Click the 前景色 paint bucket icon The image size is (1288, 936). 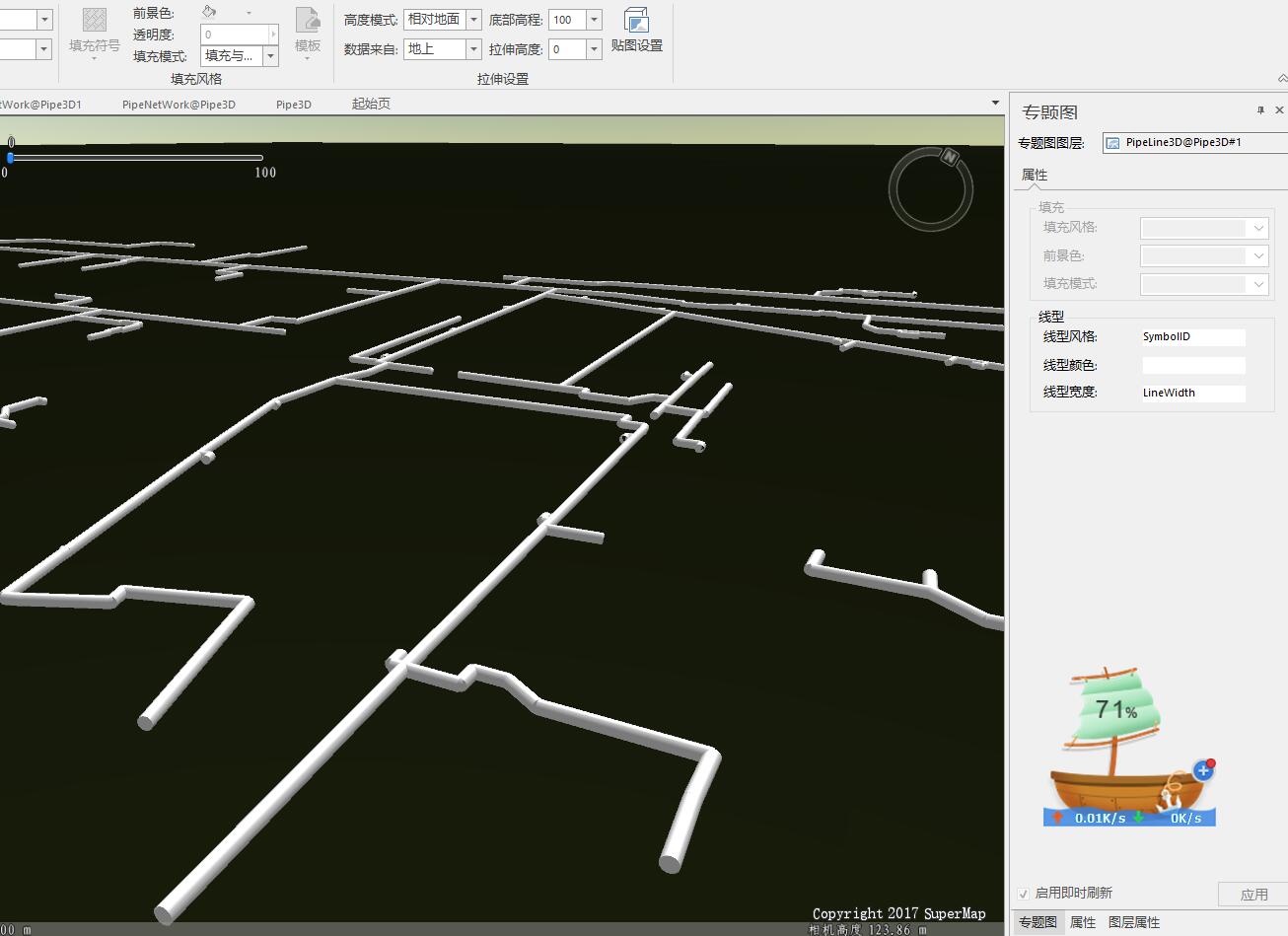click(209, 12)
